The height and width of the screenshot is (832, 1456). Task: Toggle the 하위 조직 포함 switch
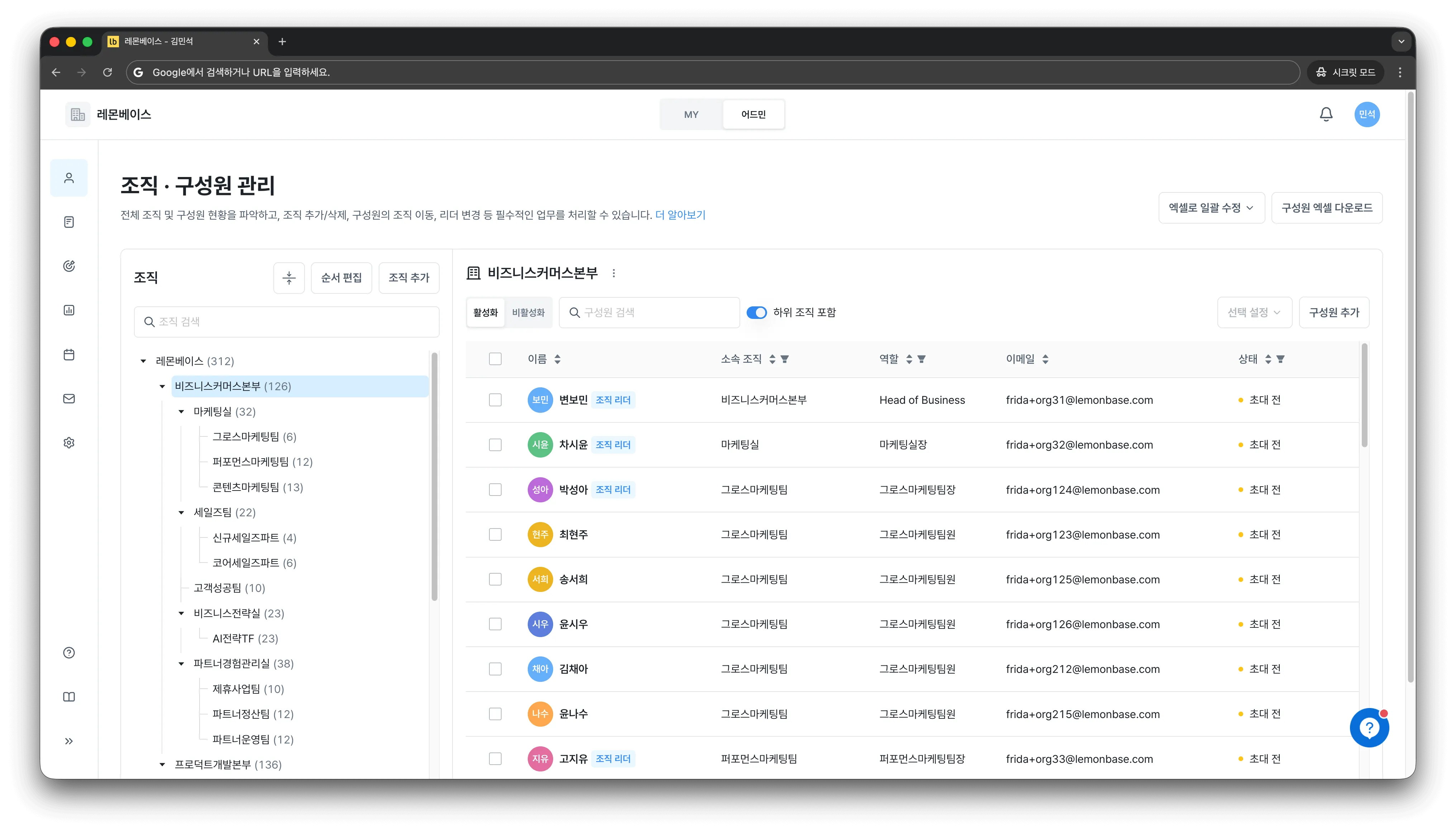757,312
